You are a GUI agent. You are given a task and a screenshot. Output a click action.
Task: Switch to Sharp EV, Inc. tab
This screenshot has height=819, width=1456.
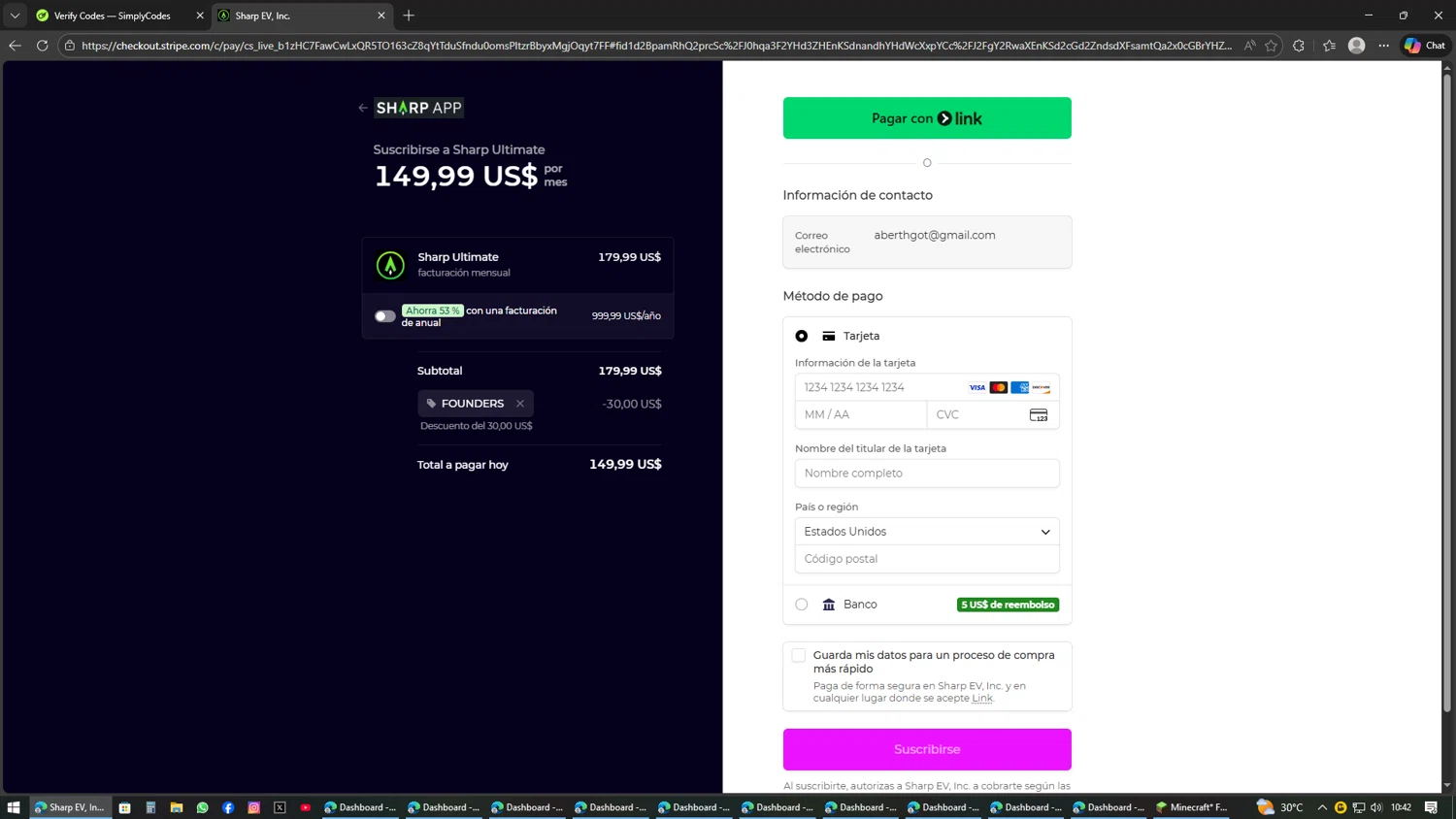(291, 16)
